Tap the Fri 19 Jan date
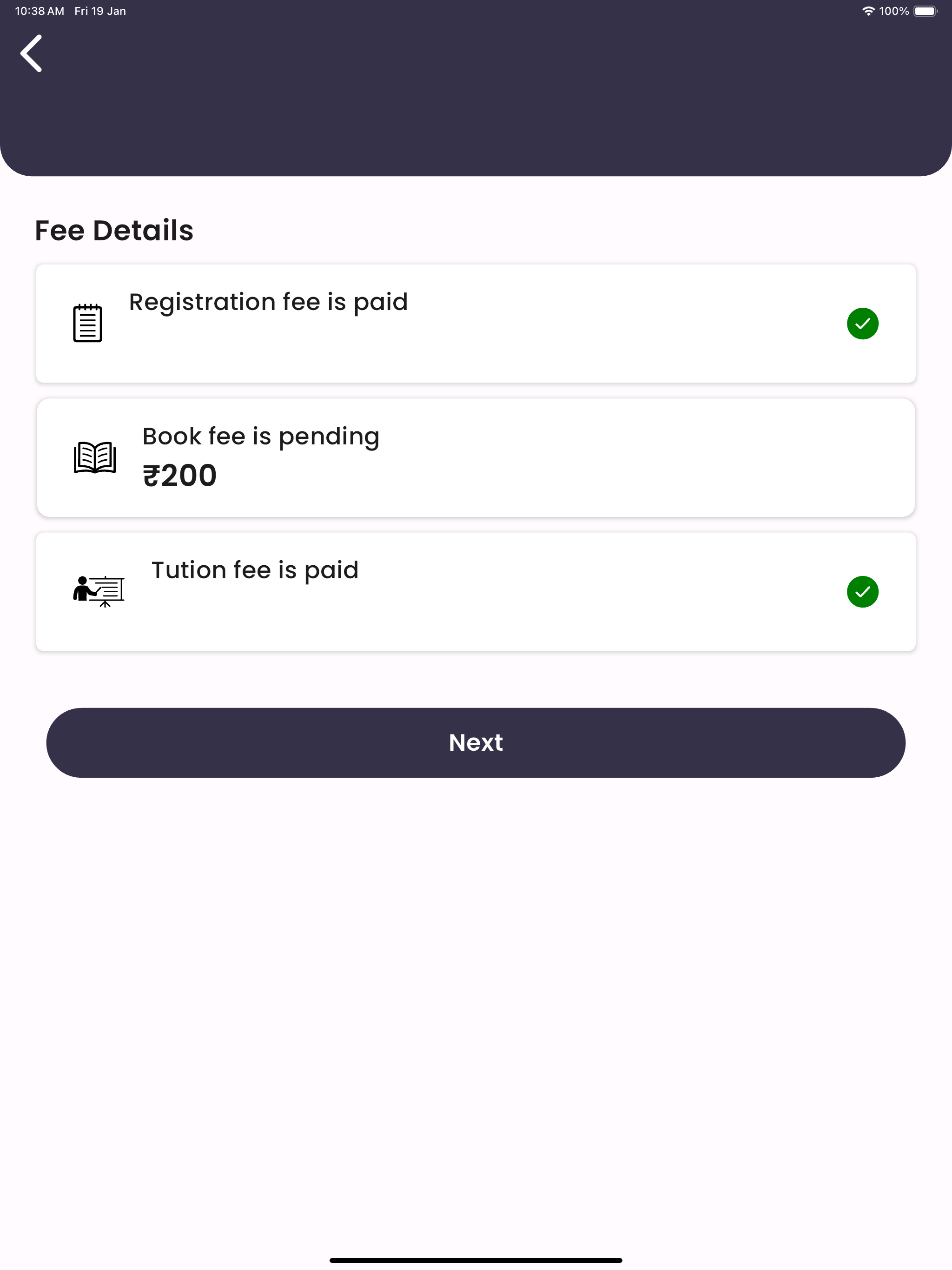952x1270 pixels. click(100, 12)
